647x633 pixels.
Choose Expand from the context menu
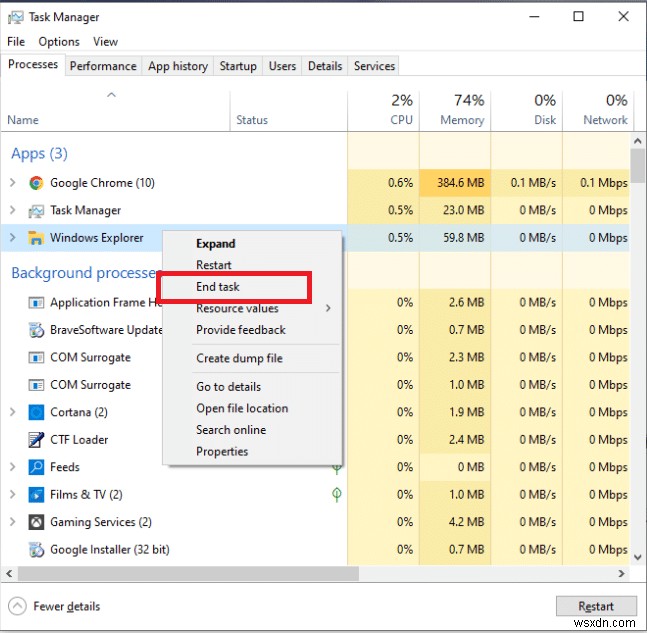(252, 244)
